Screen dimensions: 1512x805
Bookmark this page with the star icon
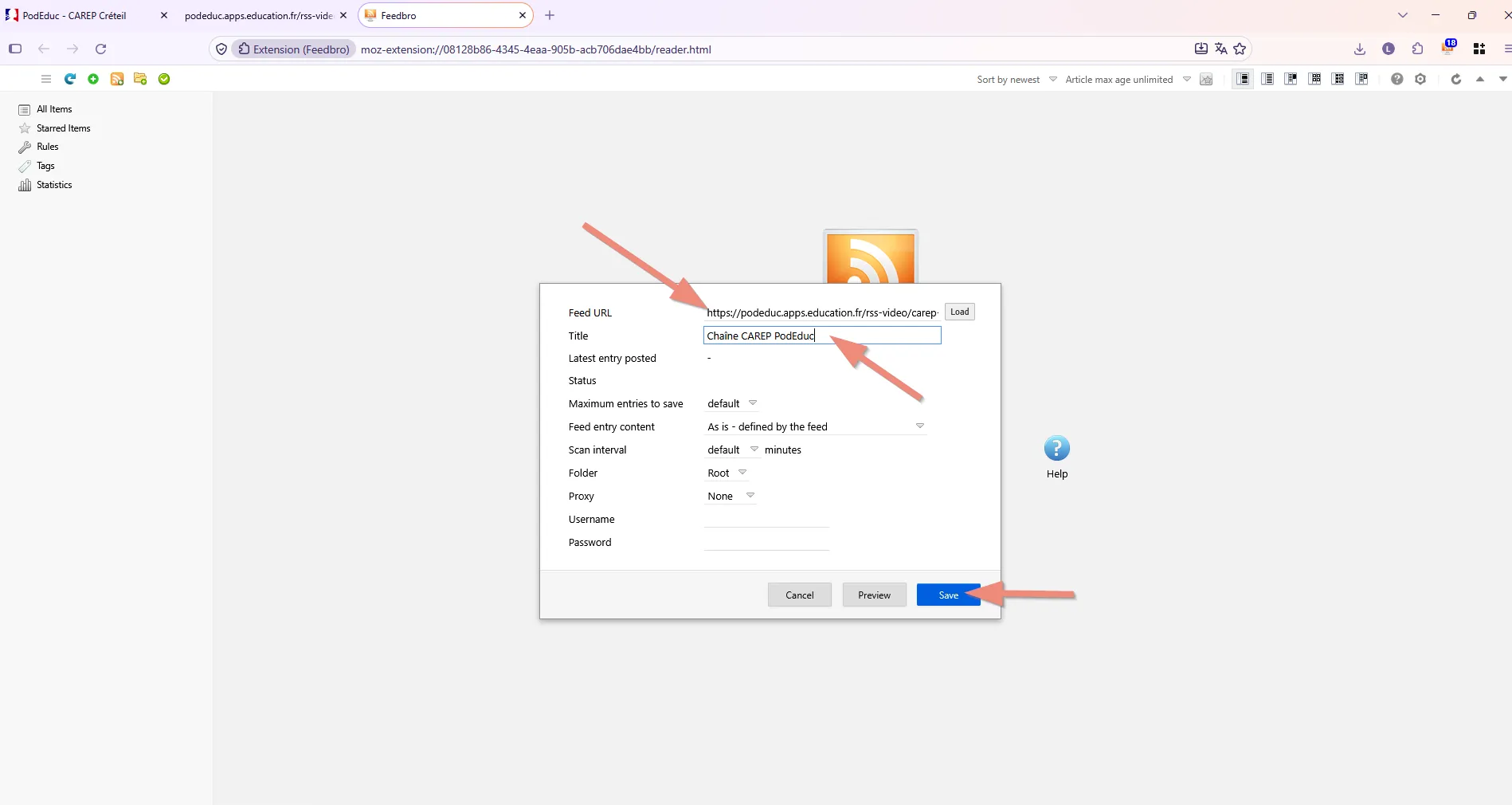coord(1240,49)
